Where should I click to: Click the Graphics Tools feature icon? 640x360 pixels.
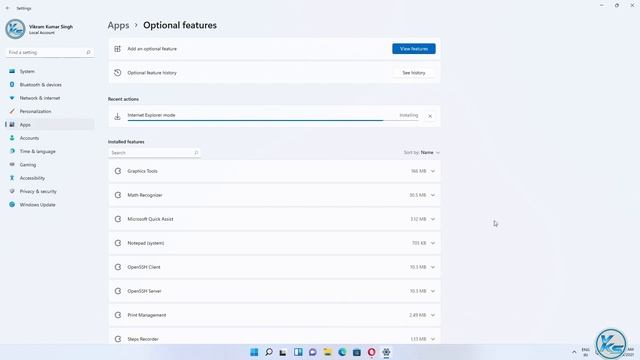tap(118, 171)
